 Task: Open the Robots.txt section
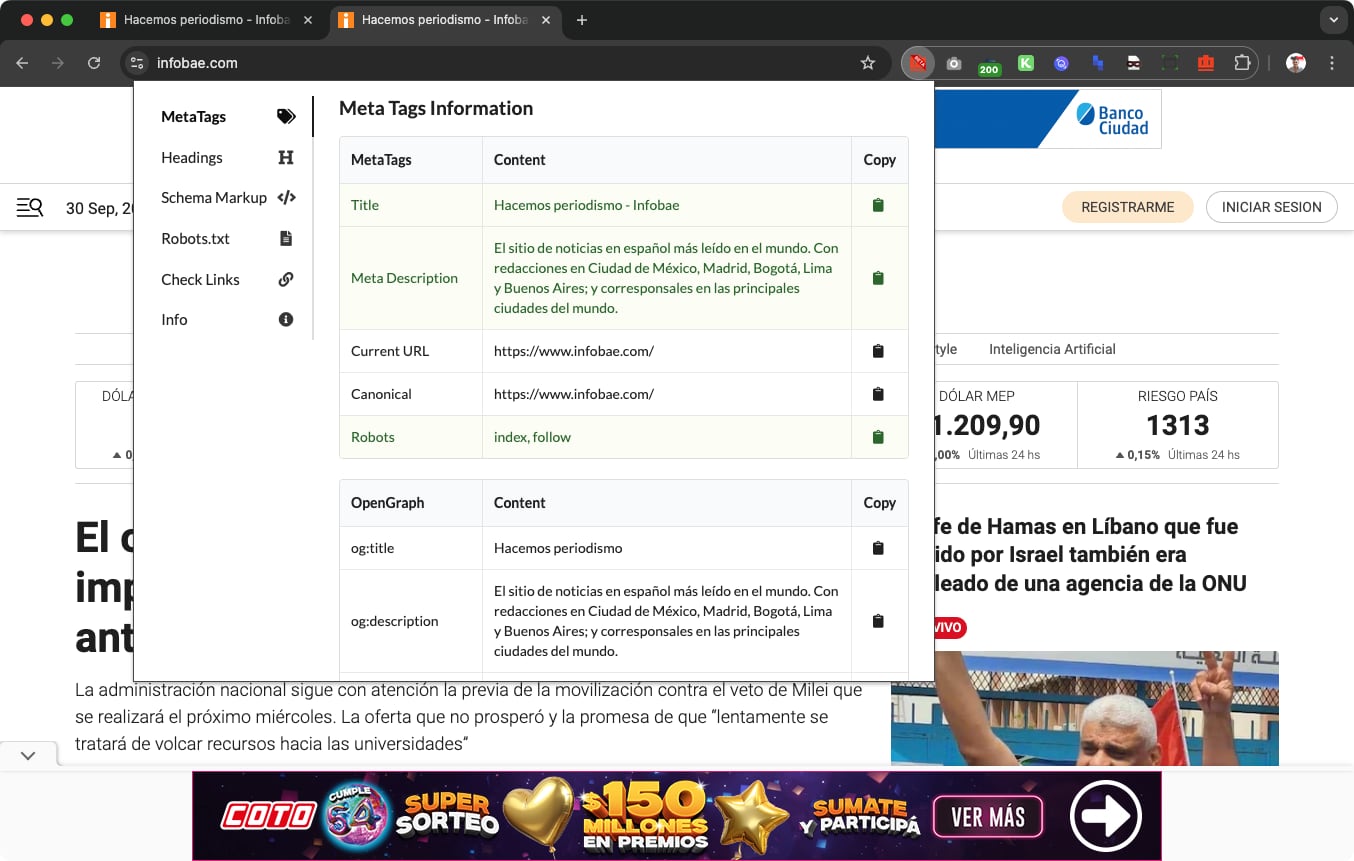point(228,239)
